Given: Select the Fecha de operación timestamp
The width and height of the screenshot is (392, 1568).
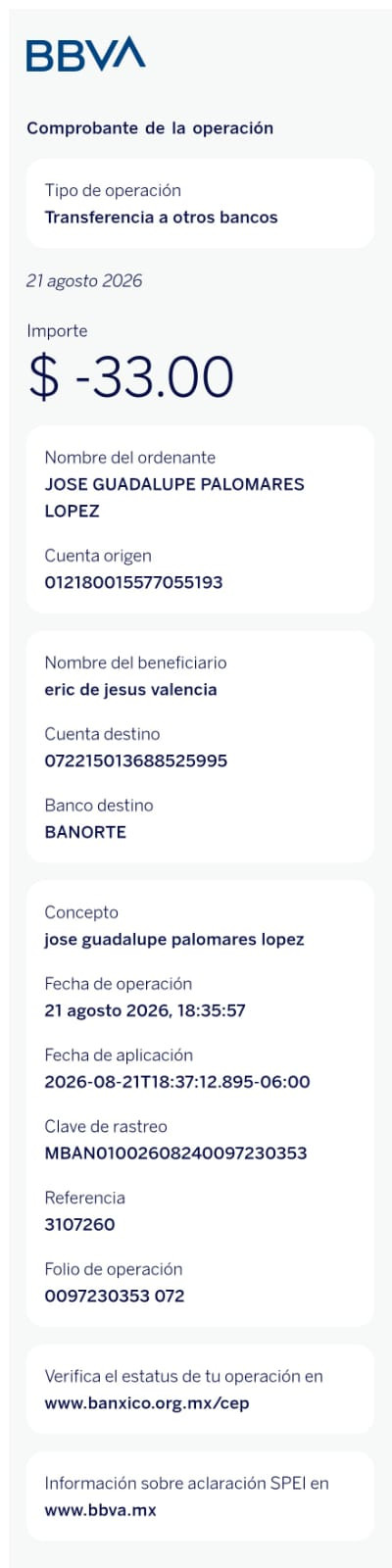Looking at the screenshot, I should click(145, 1010).
